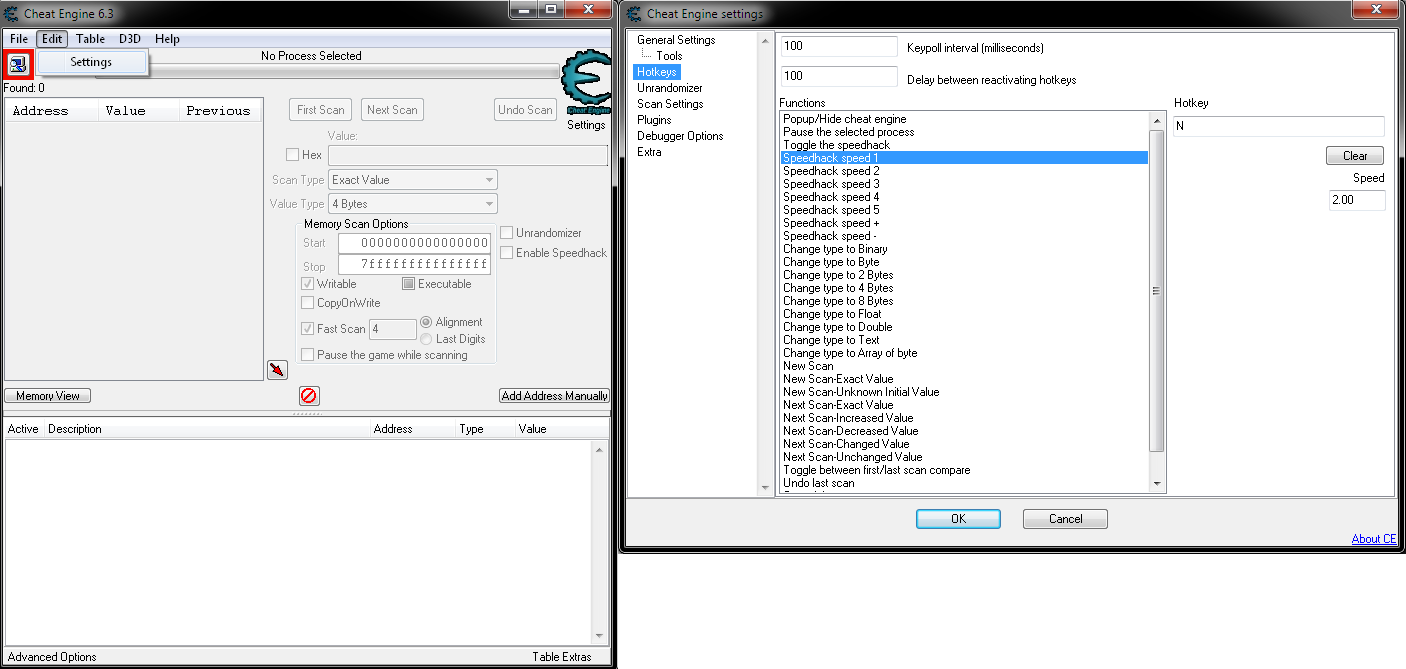Clear the assigned hotkey
This screenshot has height=669, width=1406.
click(x=1354, y=155)
